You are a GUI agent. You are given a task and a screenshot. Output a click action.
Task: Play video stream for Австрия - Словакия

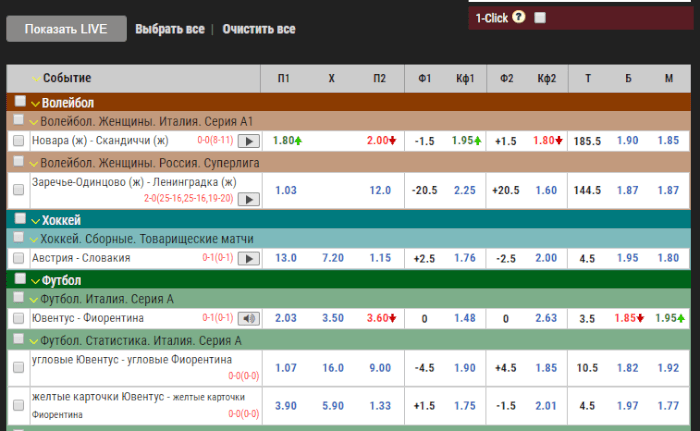point(247,258)
